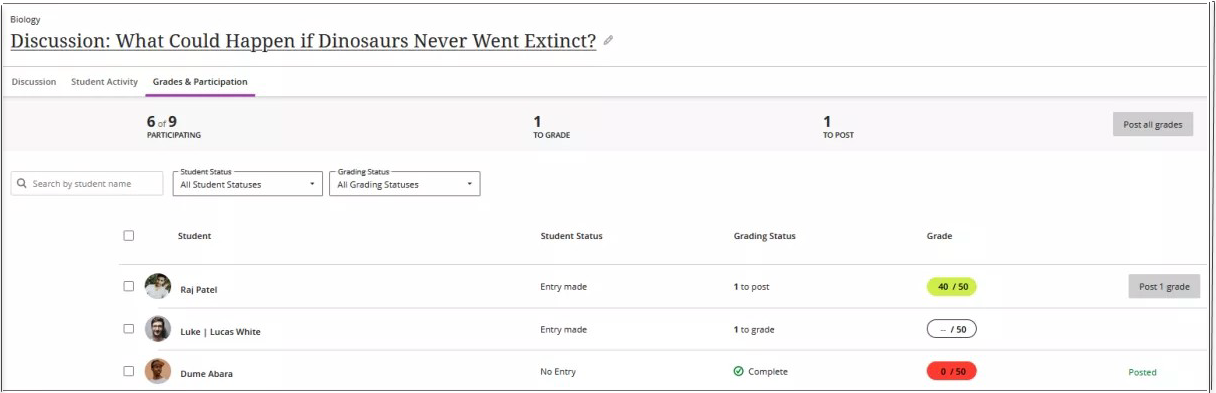The height and width of the screenshot is (393, 1216).
Task: Click the 1 To Post count
Action: [x=838, y=126]
